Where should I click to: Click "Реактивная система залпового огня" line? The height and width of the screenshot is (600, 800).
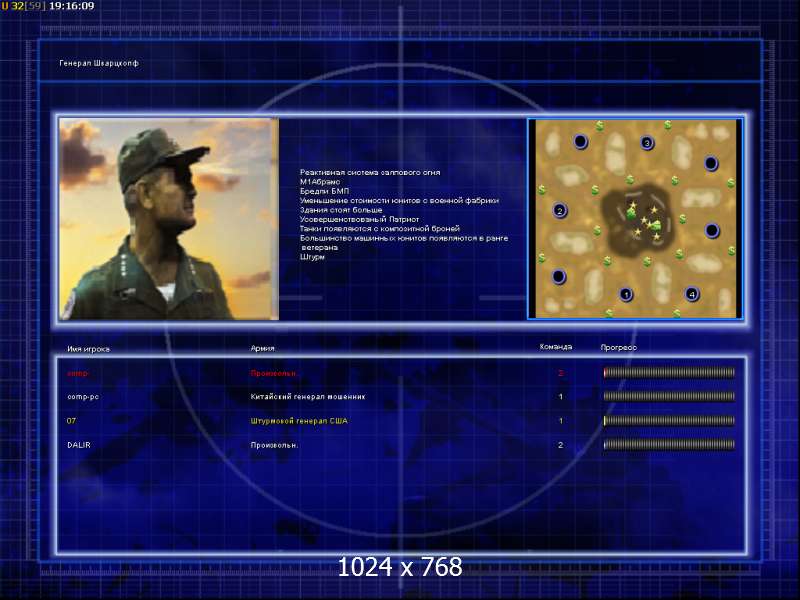(370, 172)
